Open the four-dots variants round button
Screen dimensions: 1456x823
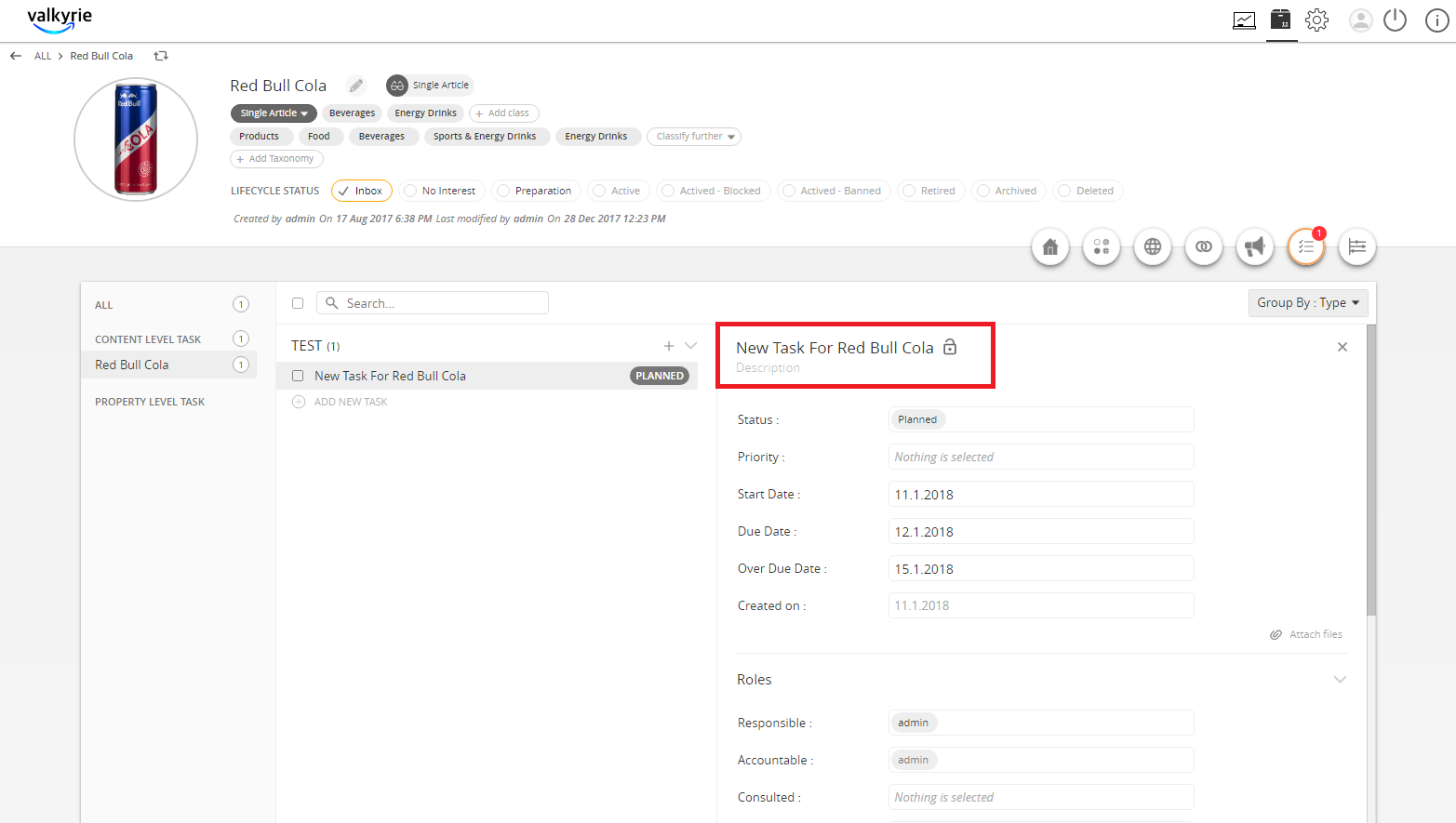point(1102,246)
